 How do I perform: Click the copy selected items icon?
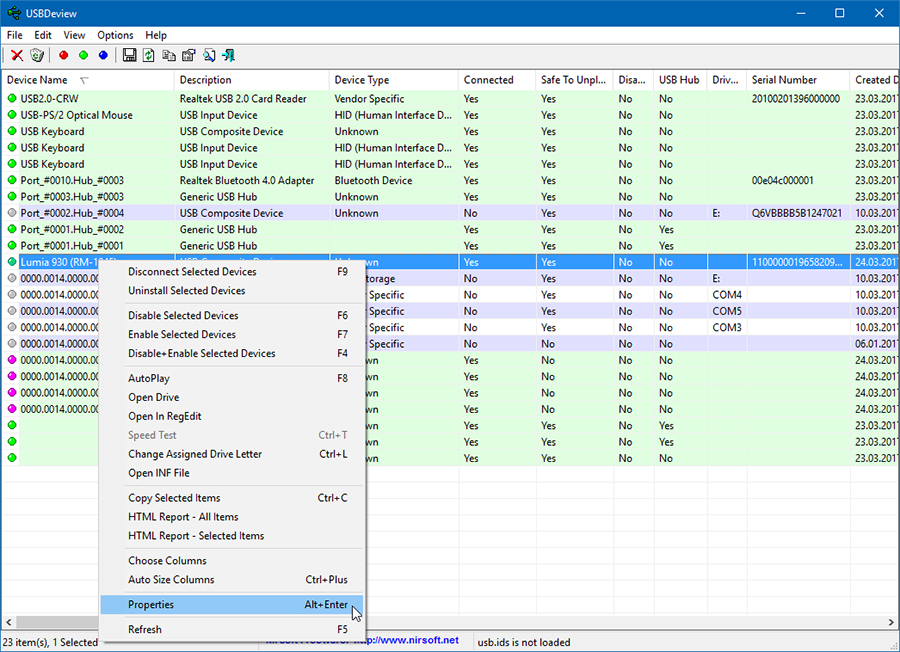point(169,55)
